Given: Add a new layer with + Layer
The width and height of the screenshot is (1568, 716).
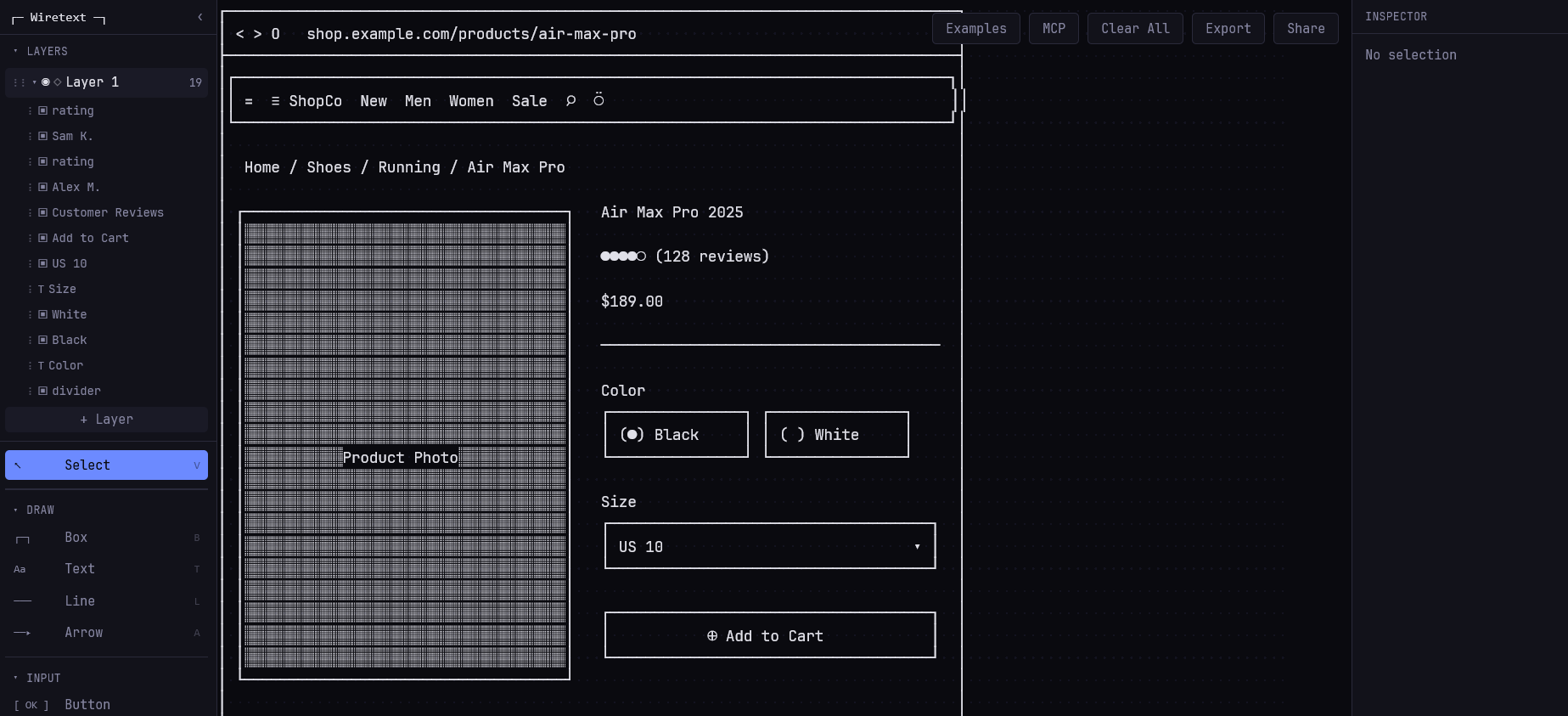Looking at the screenshot, I should (x=106, y=420).
